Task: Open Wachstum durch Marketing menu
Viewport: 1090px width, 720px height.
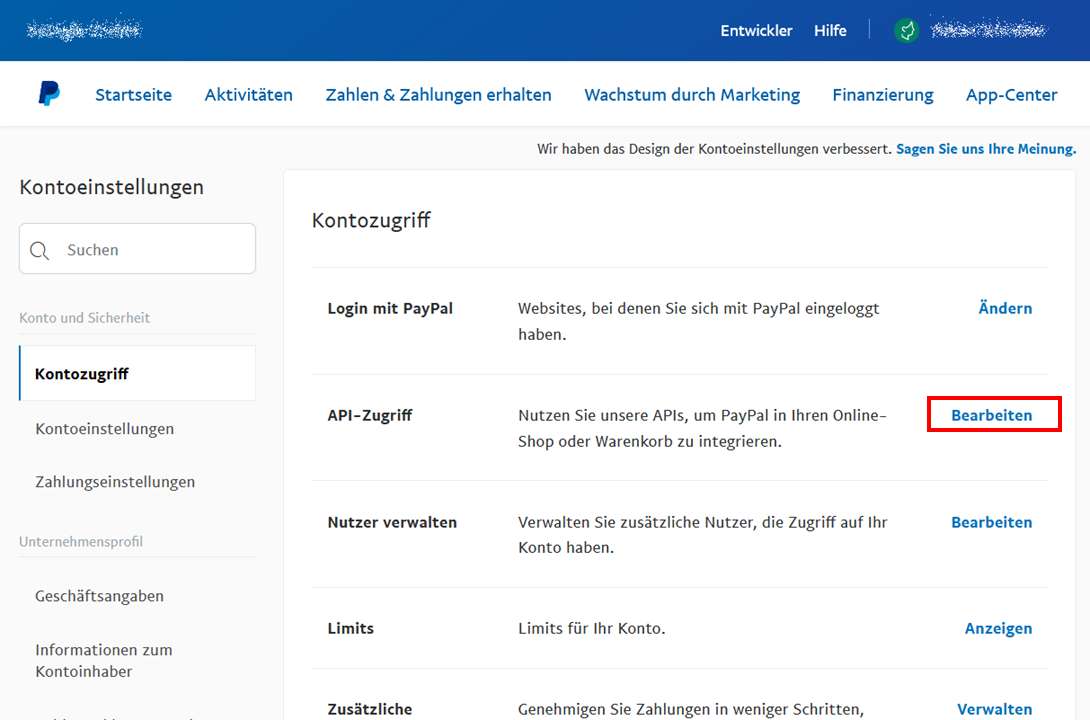Action: tap(692, 95)
